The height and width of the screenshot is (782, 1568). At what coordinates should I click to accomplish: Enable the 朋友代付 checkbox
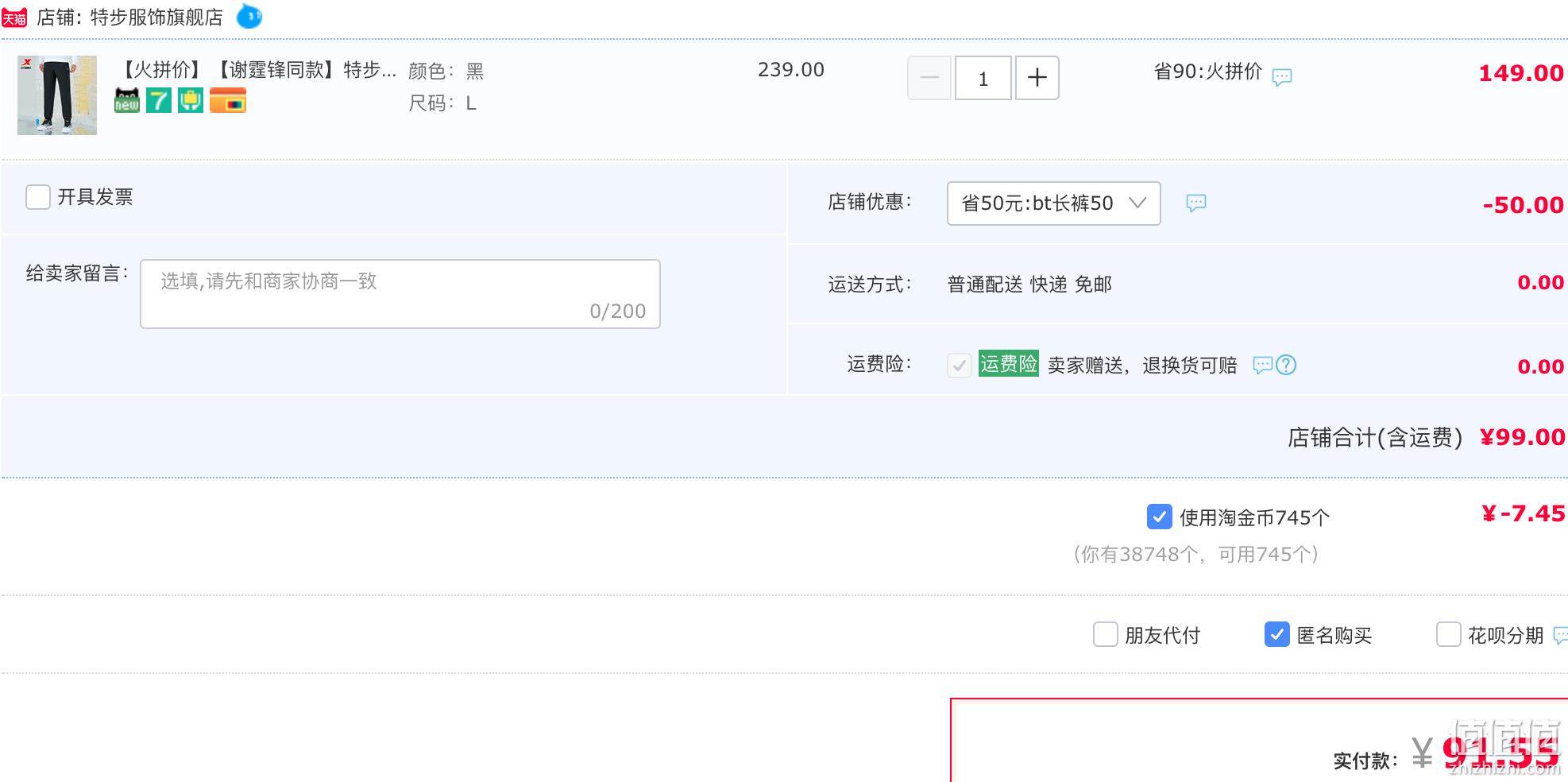(x=1106, y=635)
